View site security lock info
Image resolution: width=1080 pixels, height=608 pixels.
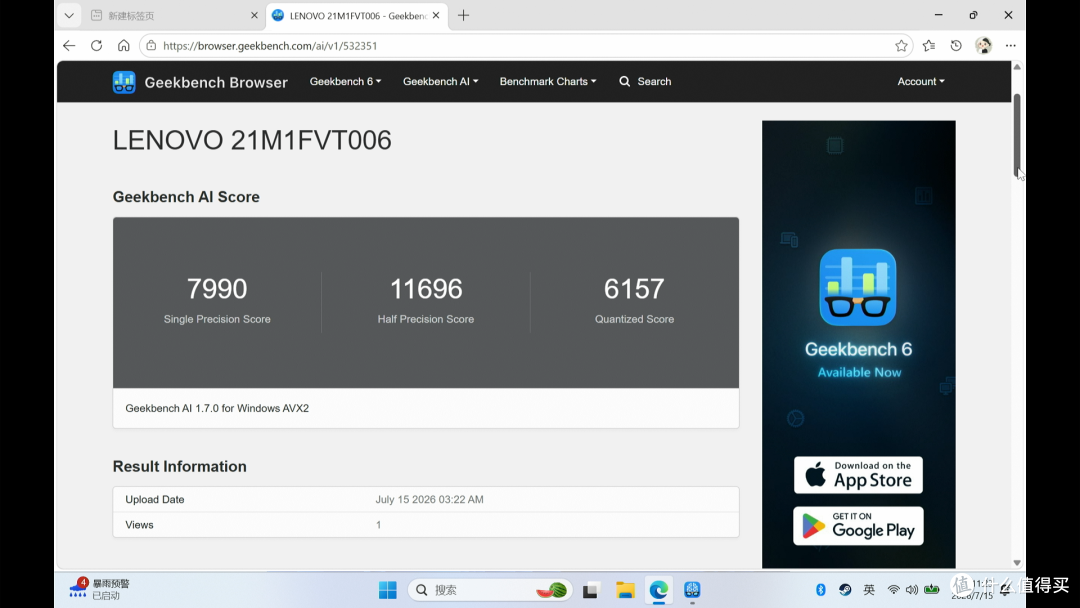152,45
